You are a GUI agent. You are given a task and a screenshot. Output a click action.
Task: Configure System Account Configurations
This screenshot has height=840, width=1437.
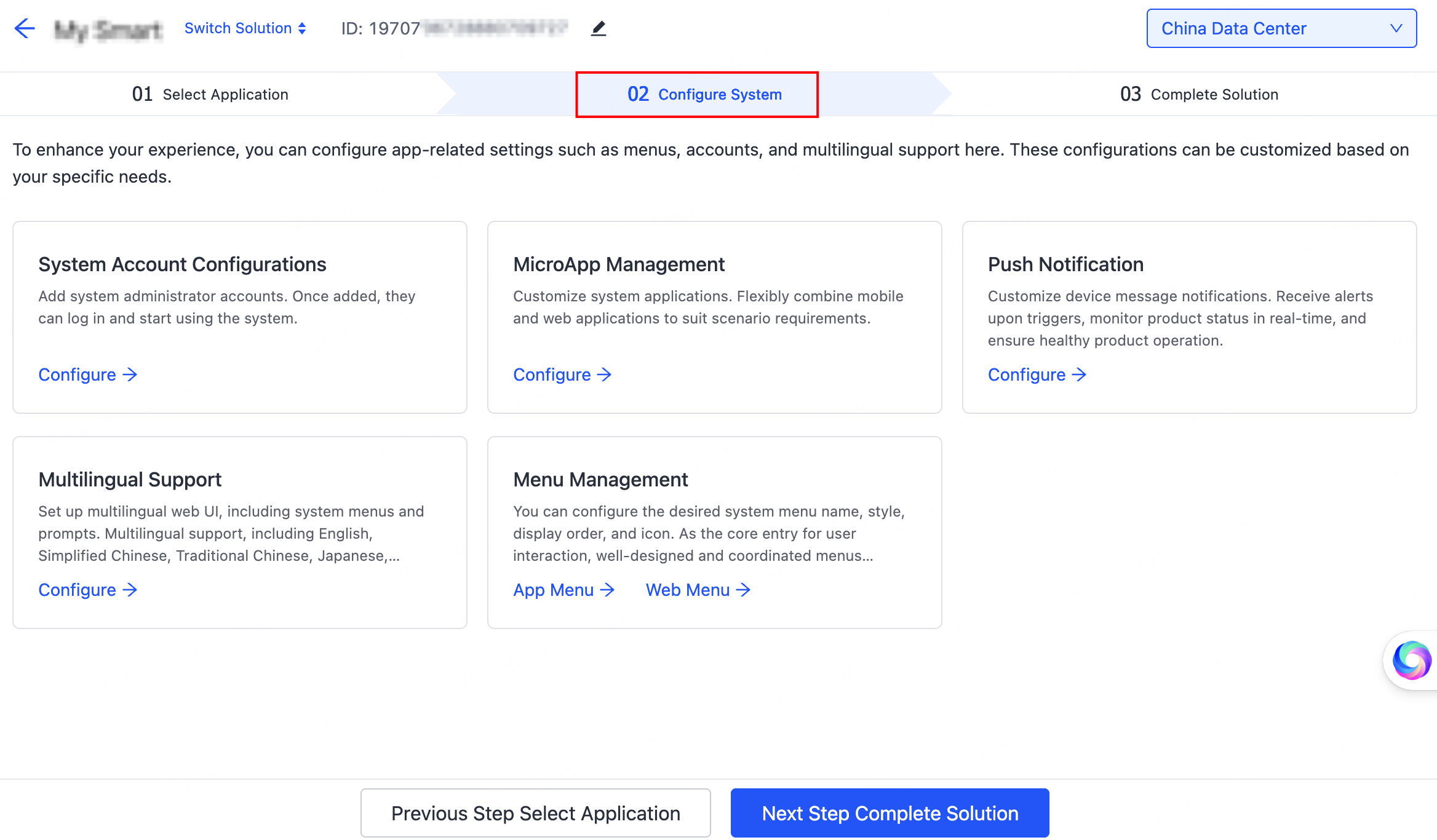coord(78,374)
